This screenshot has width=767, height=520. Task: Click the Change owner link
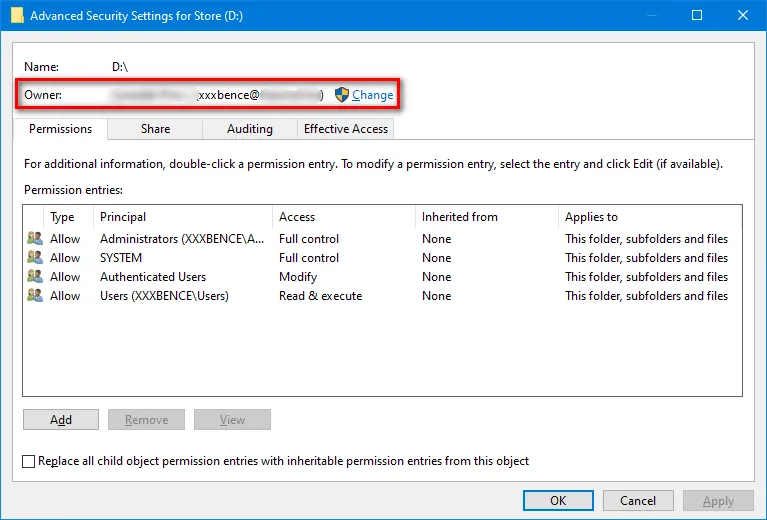373,95
